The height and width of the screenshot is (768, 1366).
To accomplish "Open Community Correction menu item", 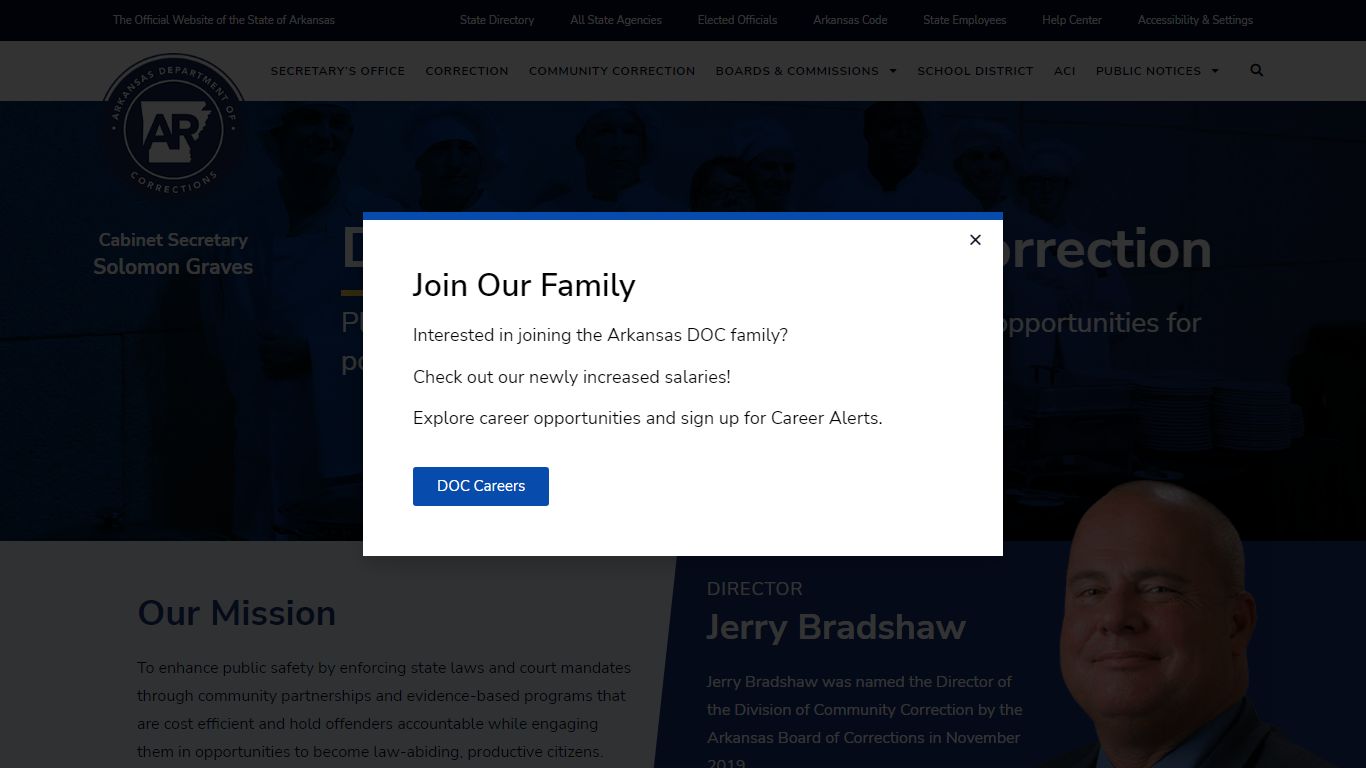I will click(x=612, y=71).
